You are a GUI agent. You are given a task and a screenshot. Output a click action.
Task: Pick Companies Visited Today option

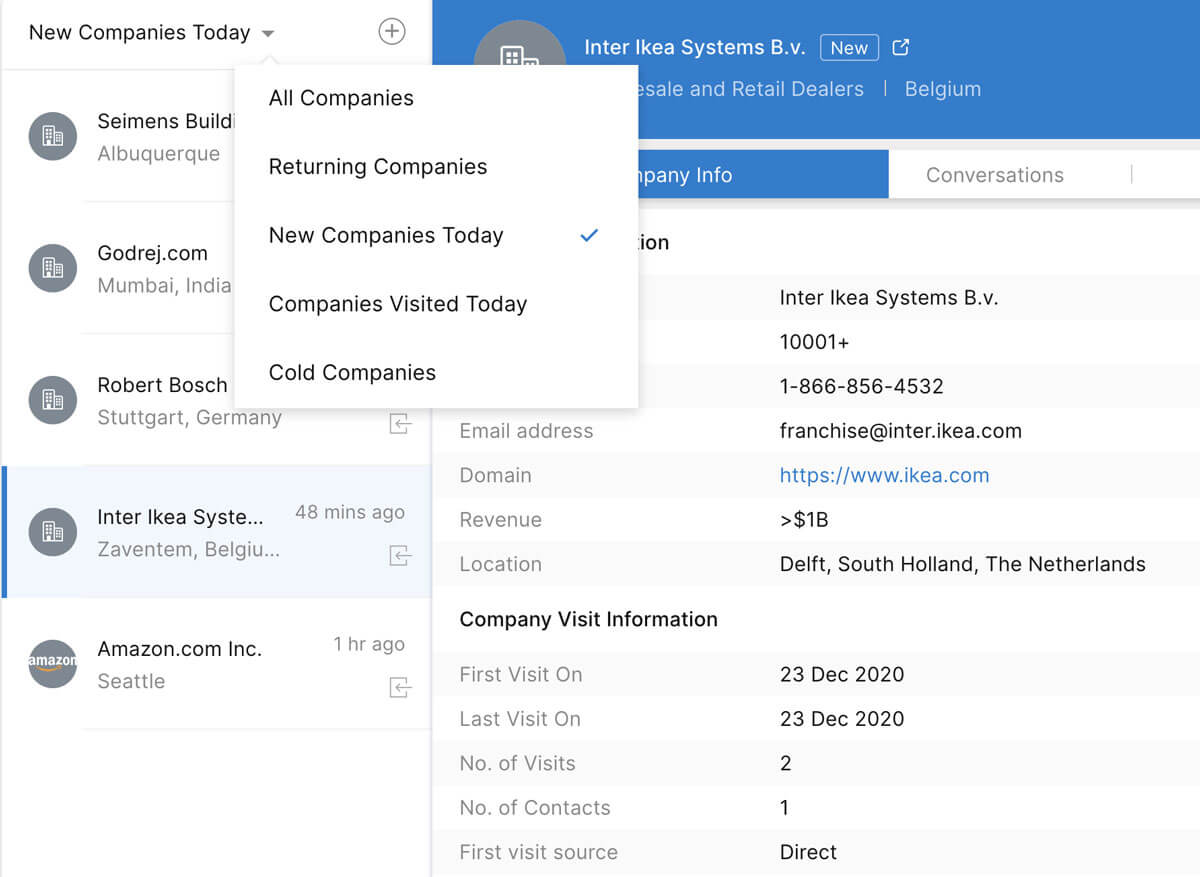coord(397,304)
